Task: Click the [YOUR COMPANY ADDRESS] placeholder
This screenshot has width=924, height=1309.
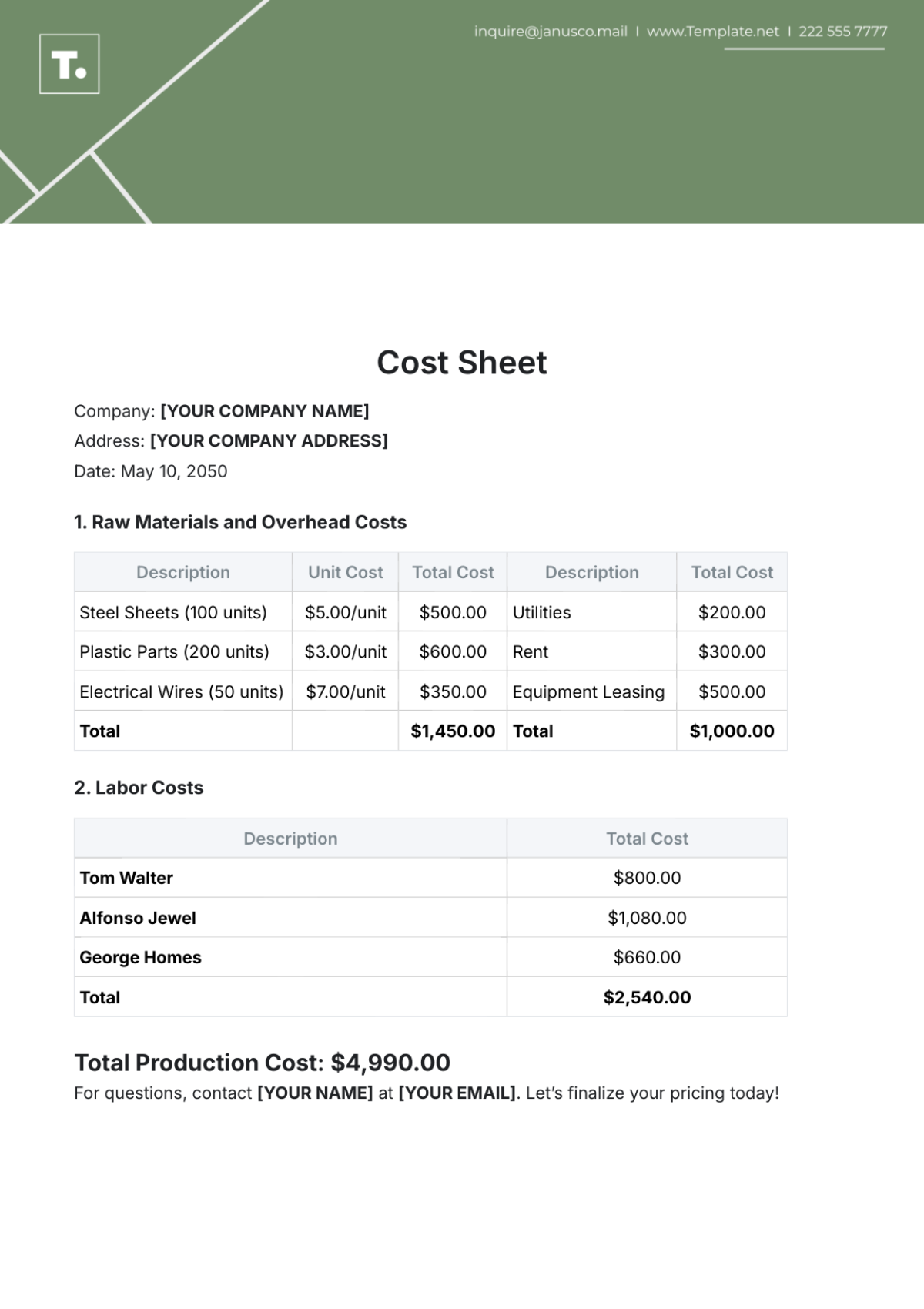Action: 269,441
